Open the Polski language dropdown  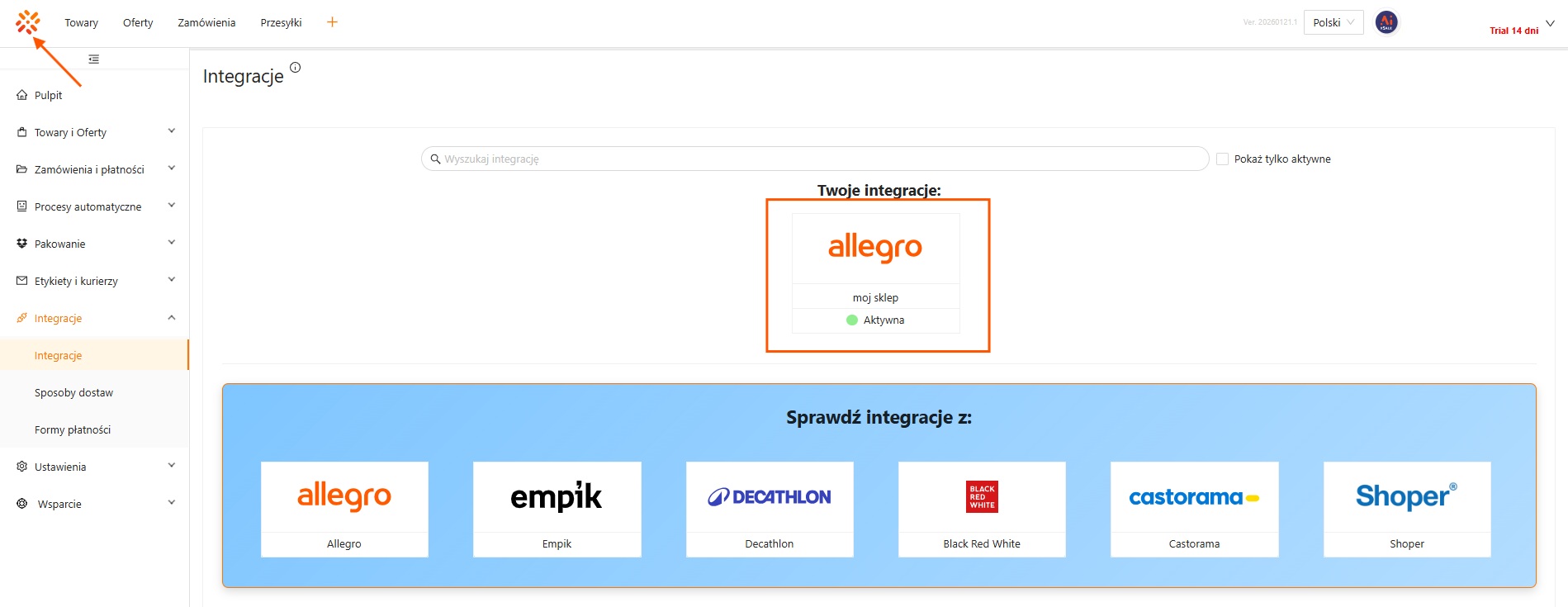[x=1333, y=22]
